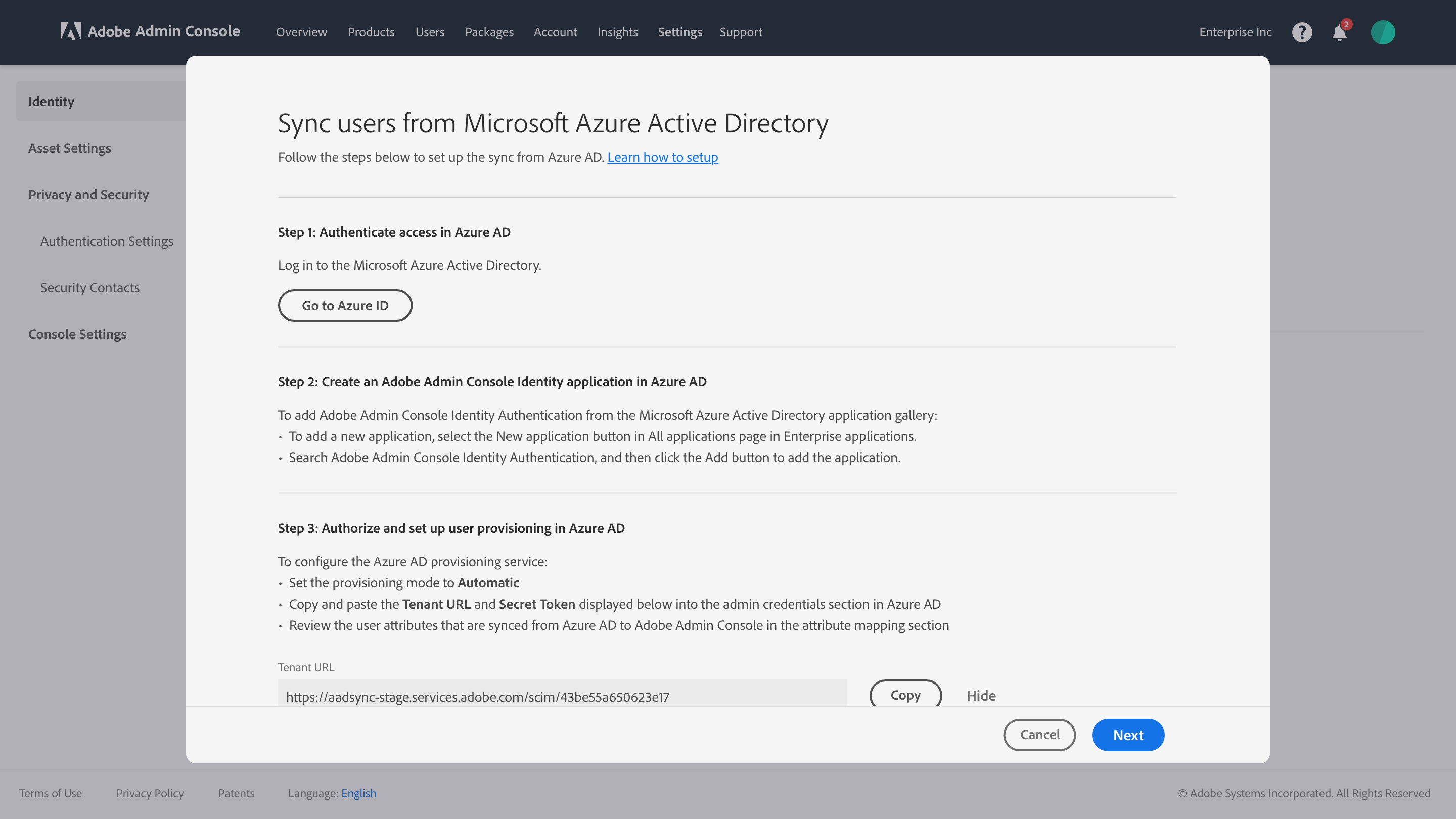Image resolution: width=1456 pixels, height=819 pixels.
Task: Click the Tenant URL label
Action: [x=306, y=667]
